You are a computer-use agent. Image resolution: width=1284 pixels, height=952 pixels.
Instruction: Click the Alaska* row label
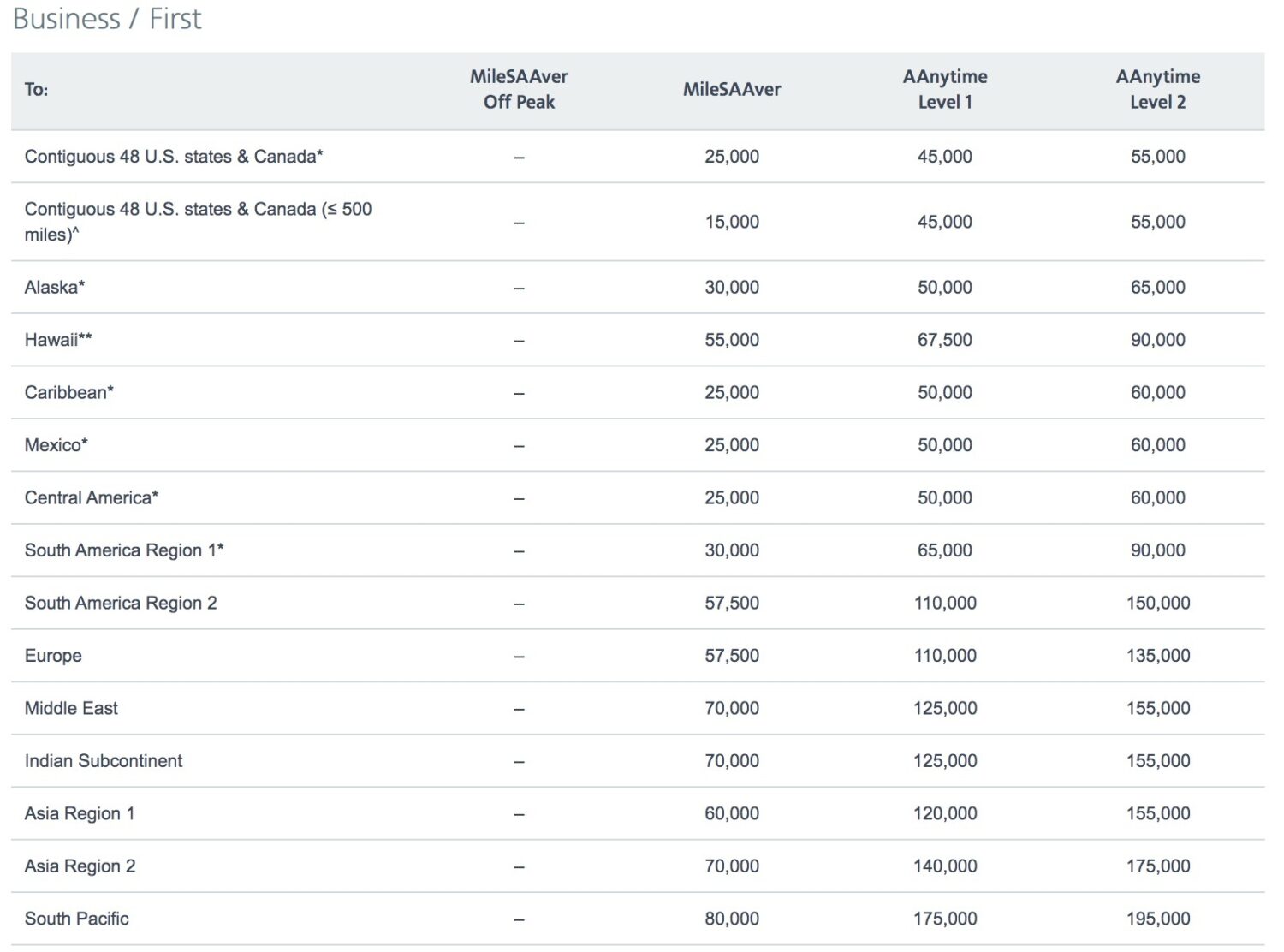53,287
